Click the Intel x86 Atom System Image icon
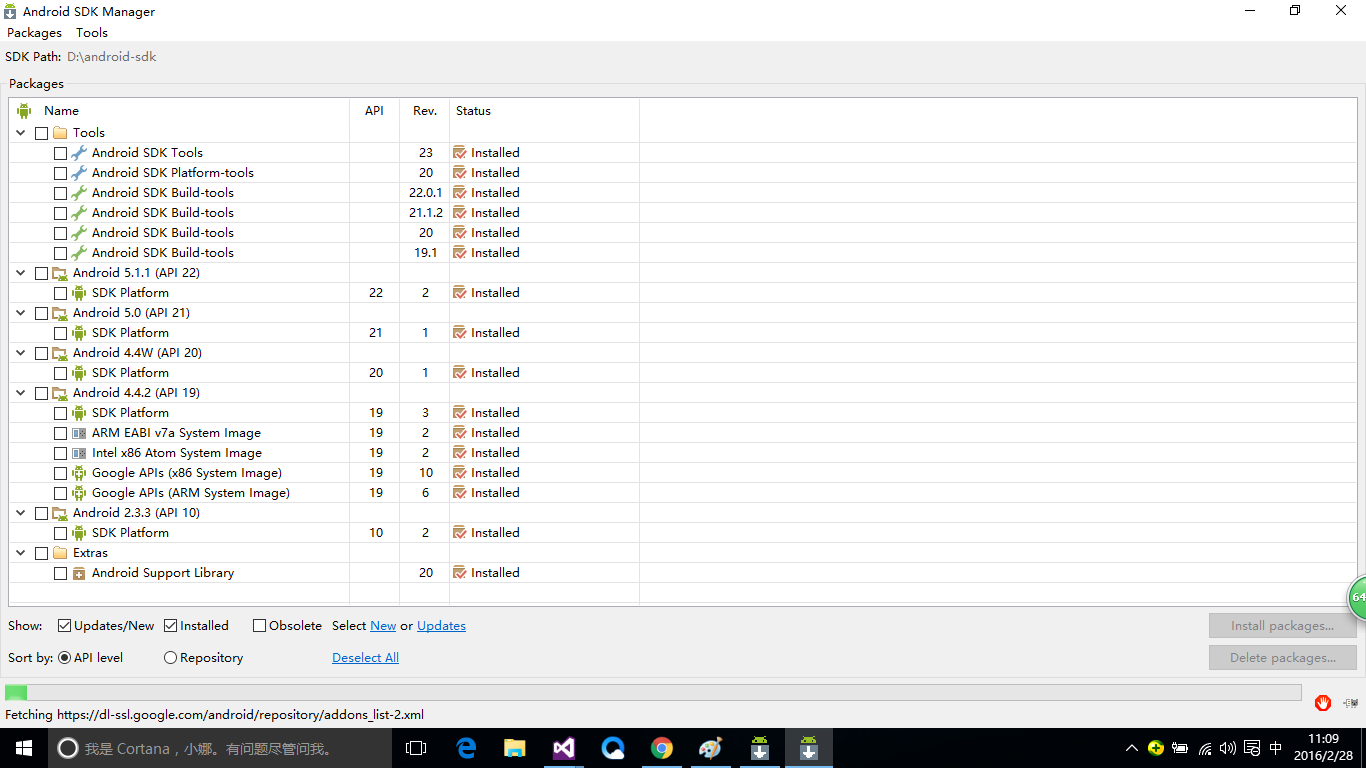1366x768 pixels. 79,453
